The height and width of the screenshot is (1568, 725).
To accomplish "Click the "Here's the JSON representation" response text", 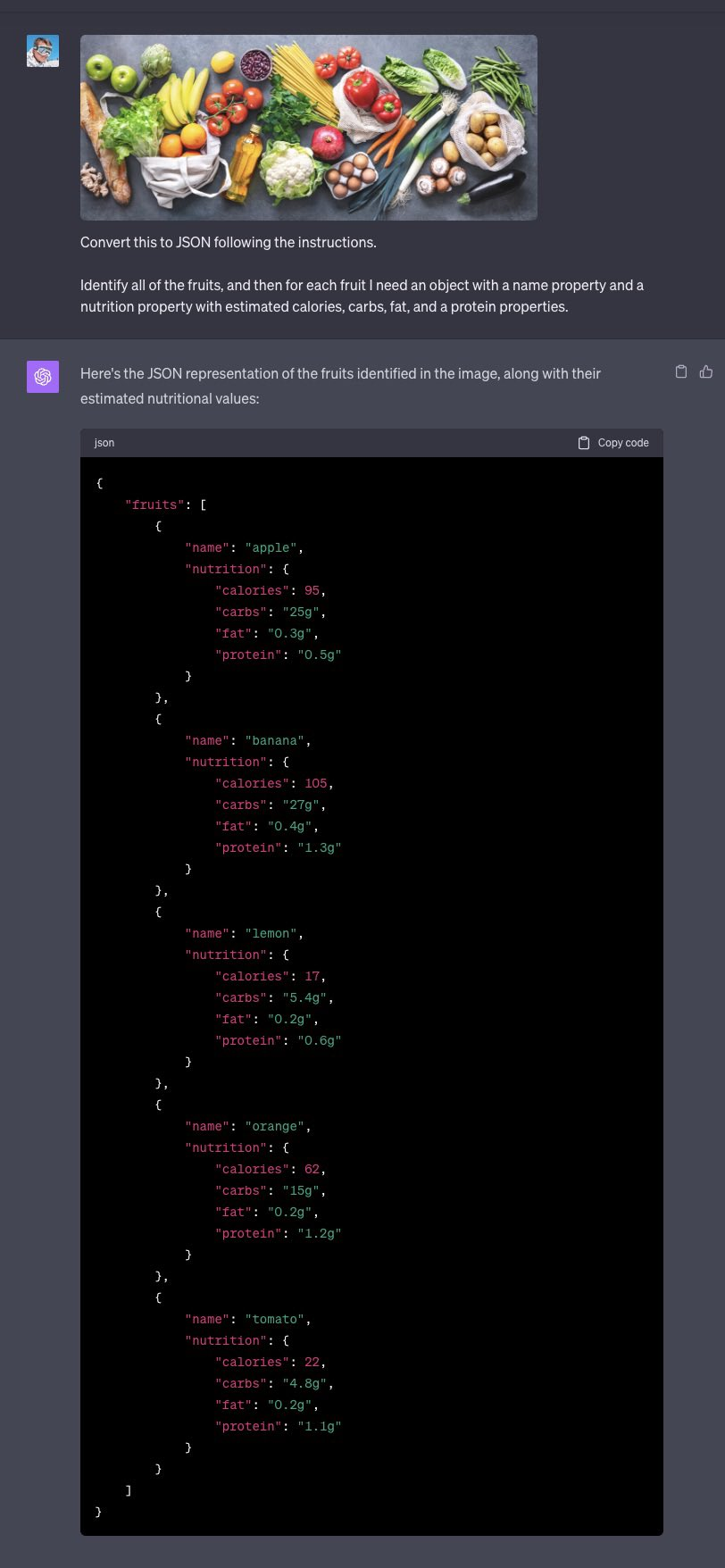I will tap(340, 386).
